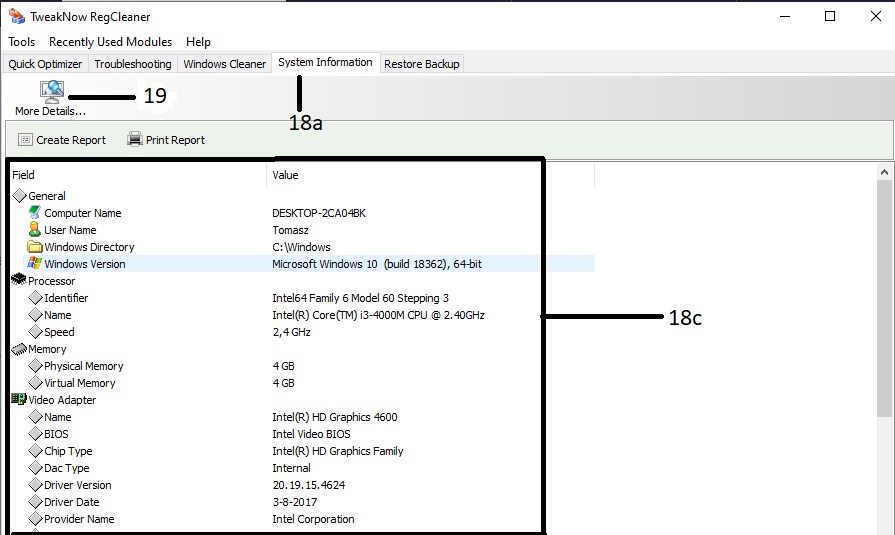Click the Physical Memory 4 GB value
895x535 pixels.
pyautogui.click(x=284, y=366)
